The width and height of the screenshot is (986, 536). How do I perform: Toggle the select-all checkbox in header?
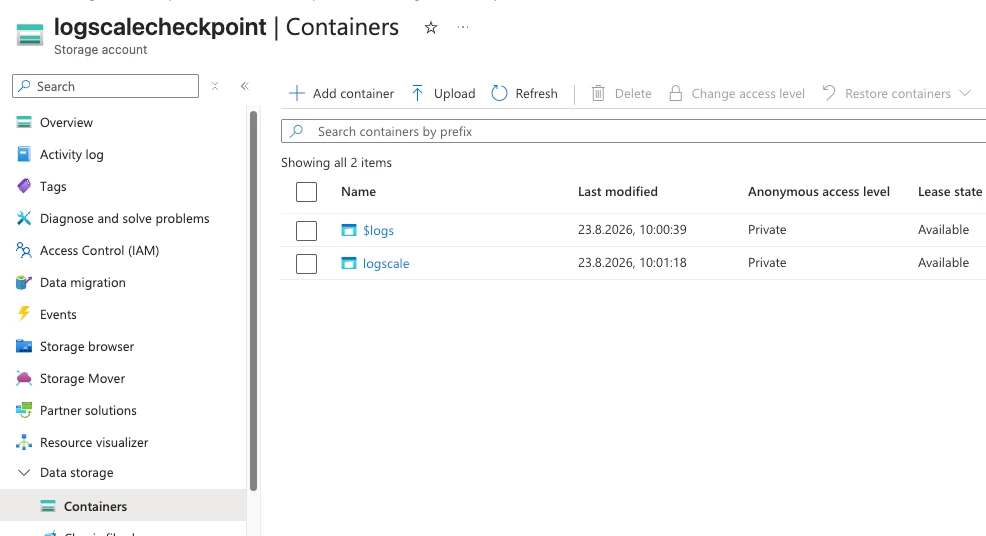point(306,192)
